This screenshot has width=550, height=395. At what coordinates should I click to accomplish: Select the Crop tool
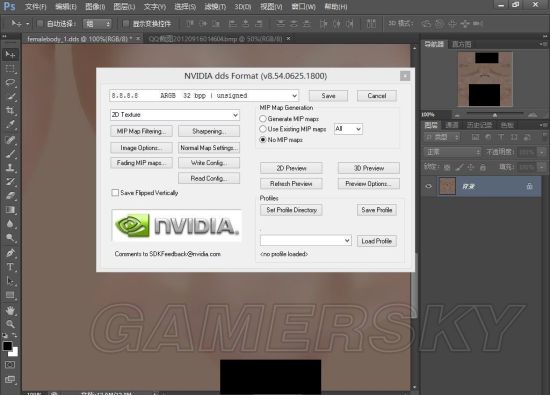10,111
